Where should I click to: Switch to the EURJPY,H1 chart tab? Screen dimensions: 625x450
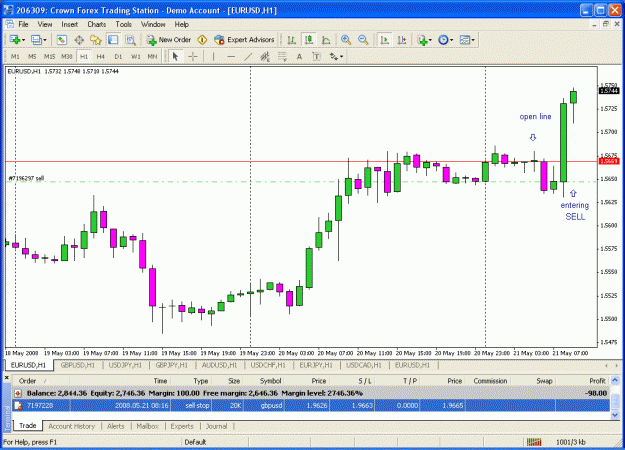[x=316, y=365]
